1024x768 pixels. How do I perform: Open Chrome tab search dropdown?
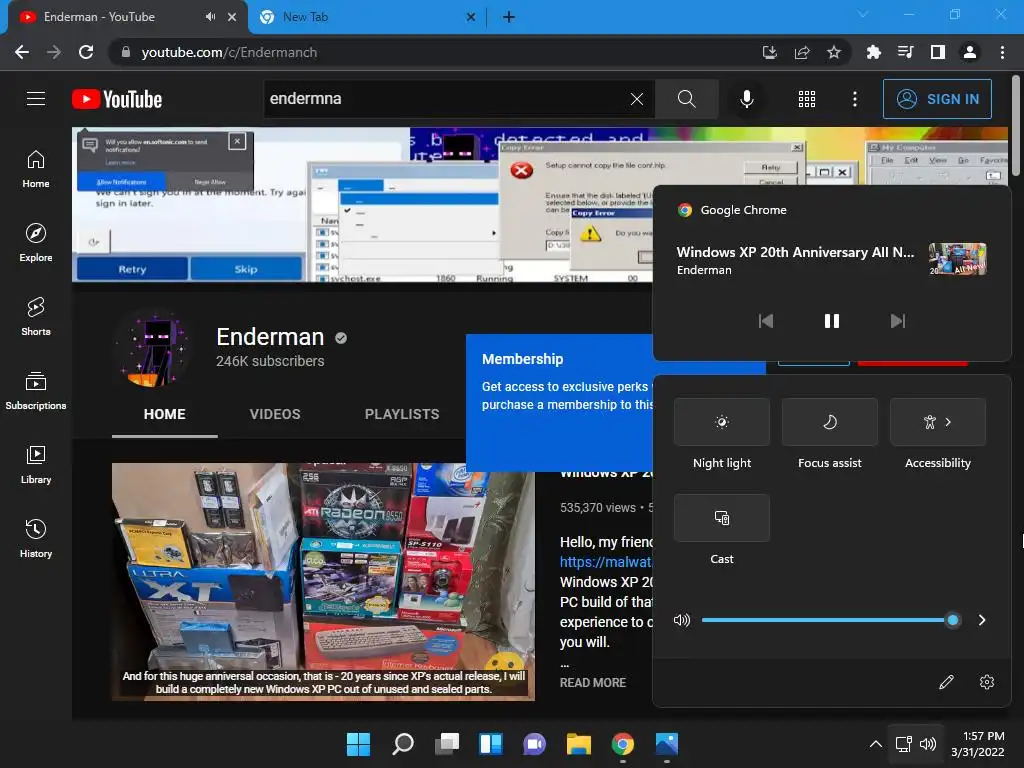[x=863, y=14]
